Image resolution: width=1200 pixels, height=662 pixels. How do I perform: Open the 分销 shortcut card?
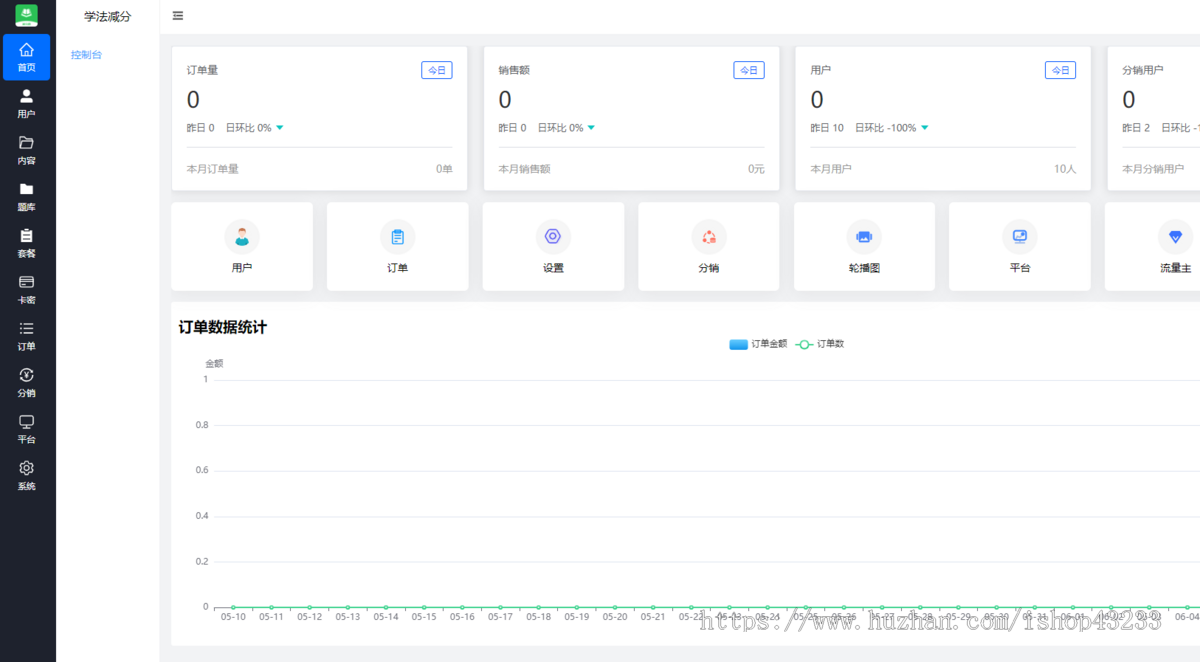click(x=709, y=247)
